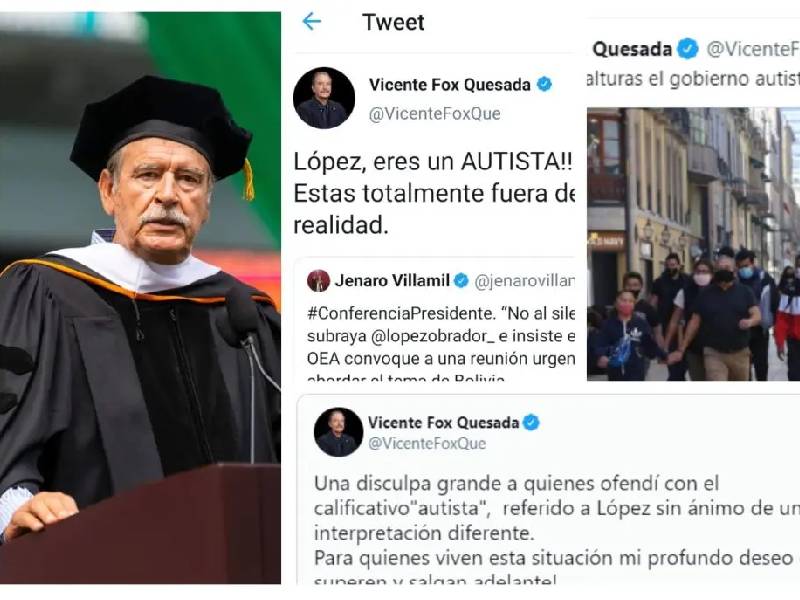Screen dimensions: 800x600
Task: Open the @VicenteFoxQue handle in top tweet
Action: coord(435,114)
